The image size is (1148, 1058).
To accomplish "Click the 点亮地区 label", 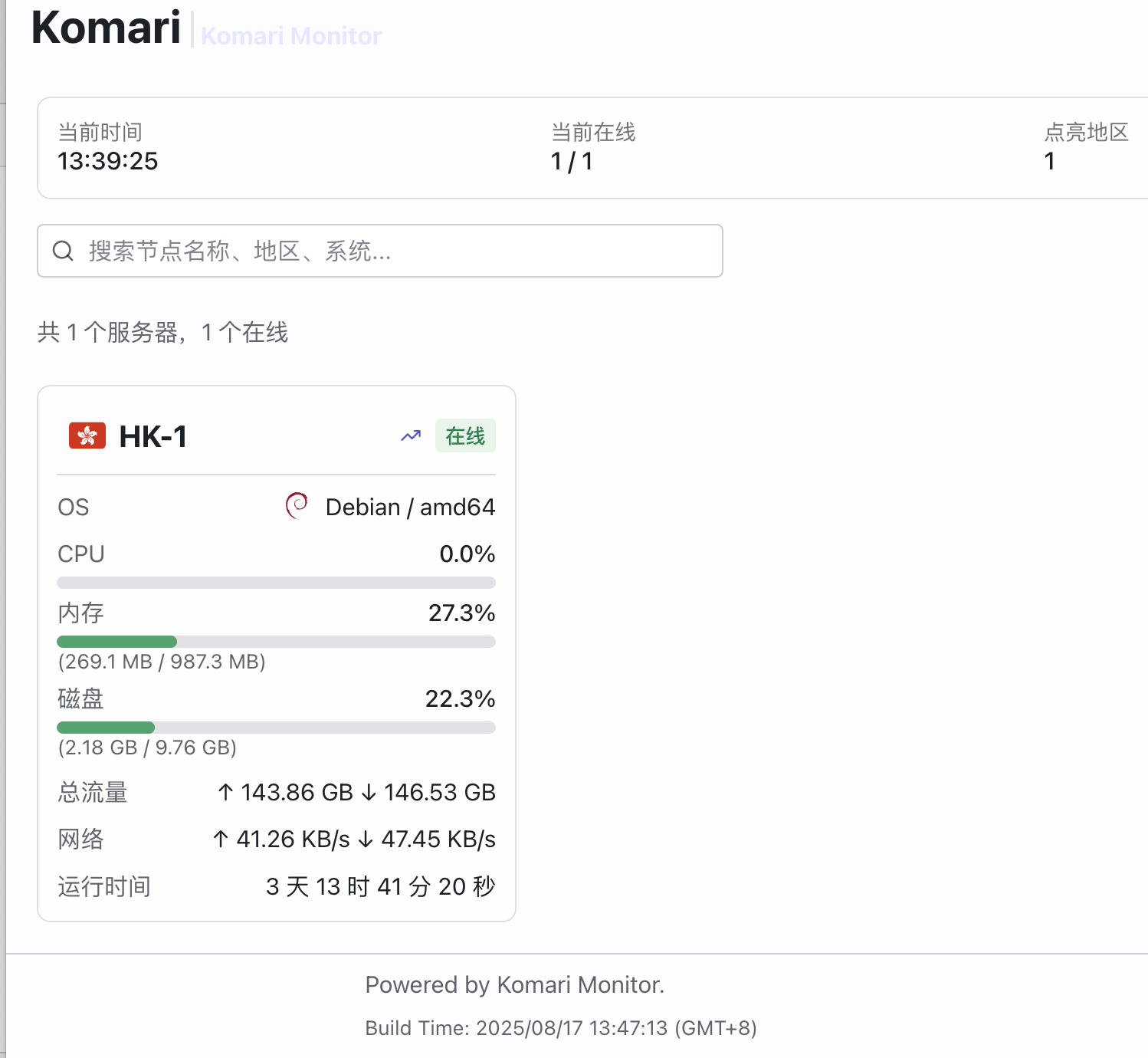I will (1087, 132).
